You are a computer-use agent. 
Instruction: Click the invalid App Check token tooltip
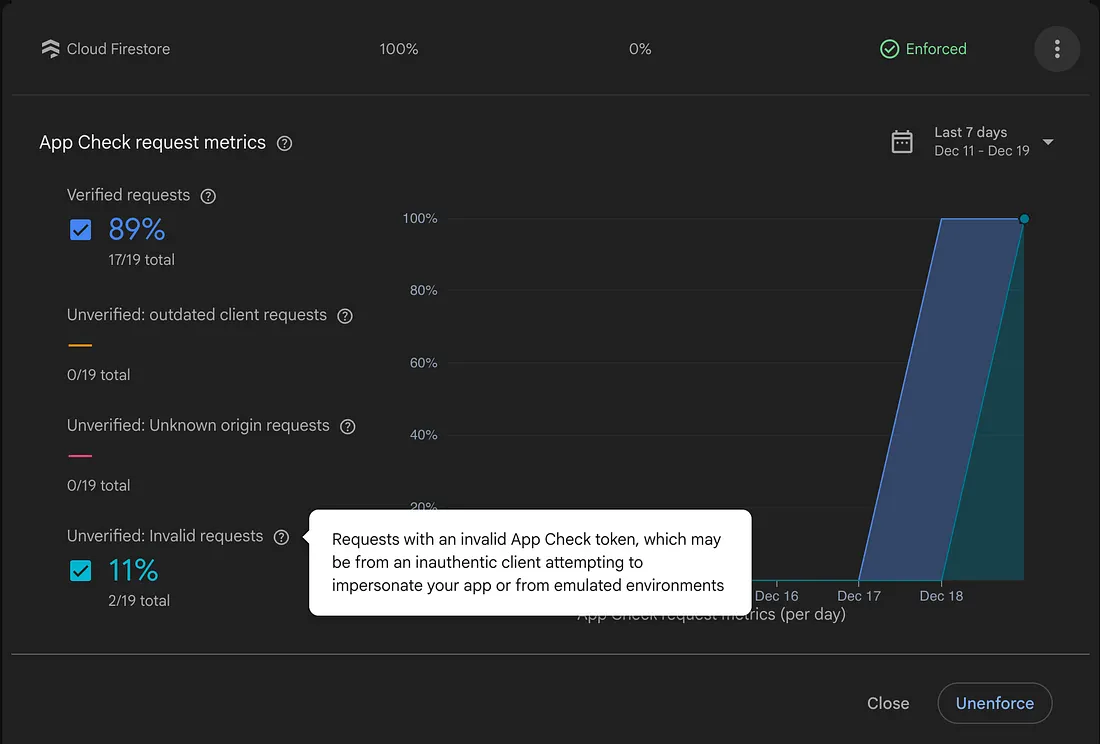coord(530,562)
